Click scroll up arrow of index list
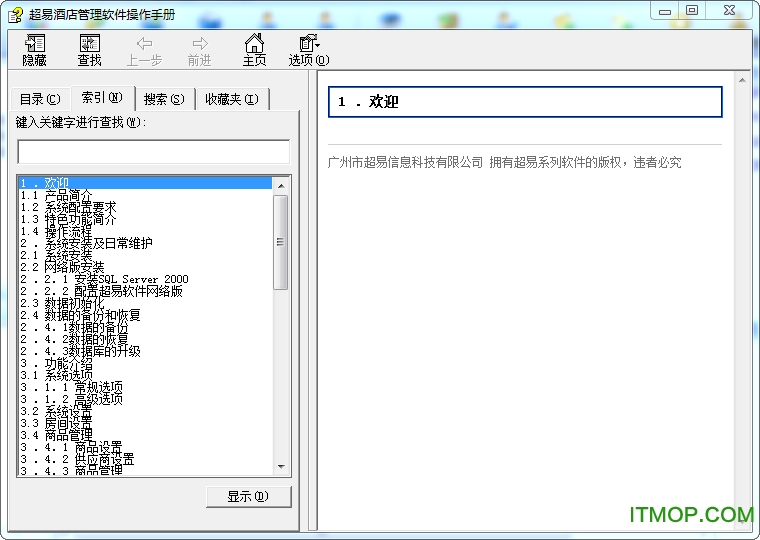The width and height of the screenshot is (760, 540). (x=281, y=185)
